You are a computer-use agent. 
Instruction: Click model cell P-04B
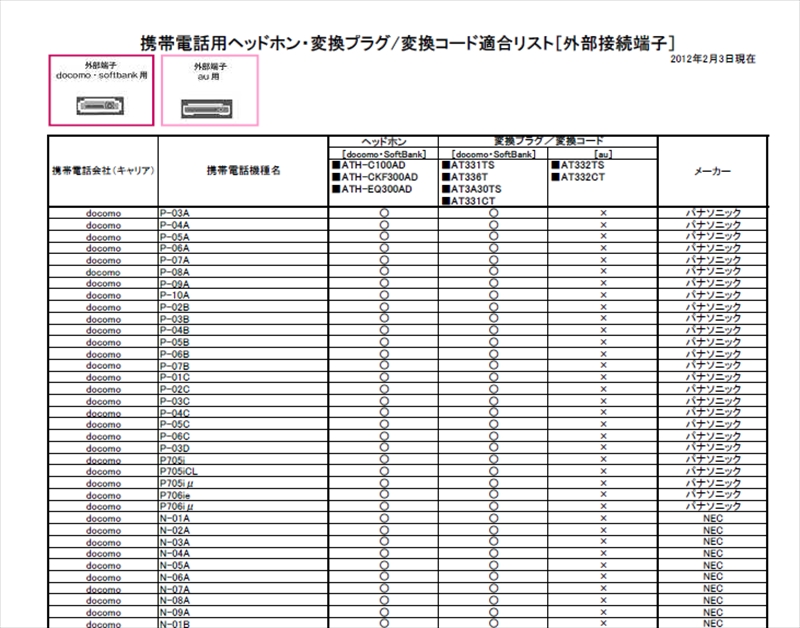(x=243, y=331)
